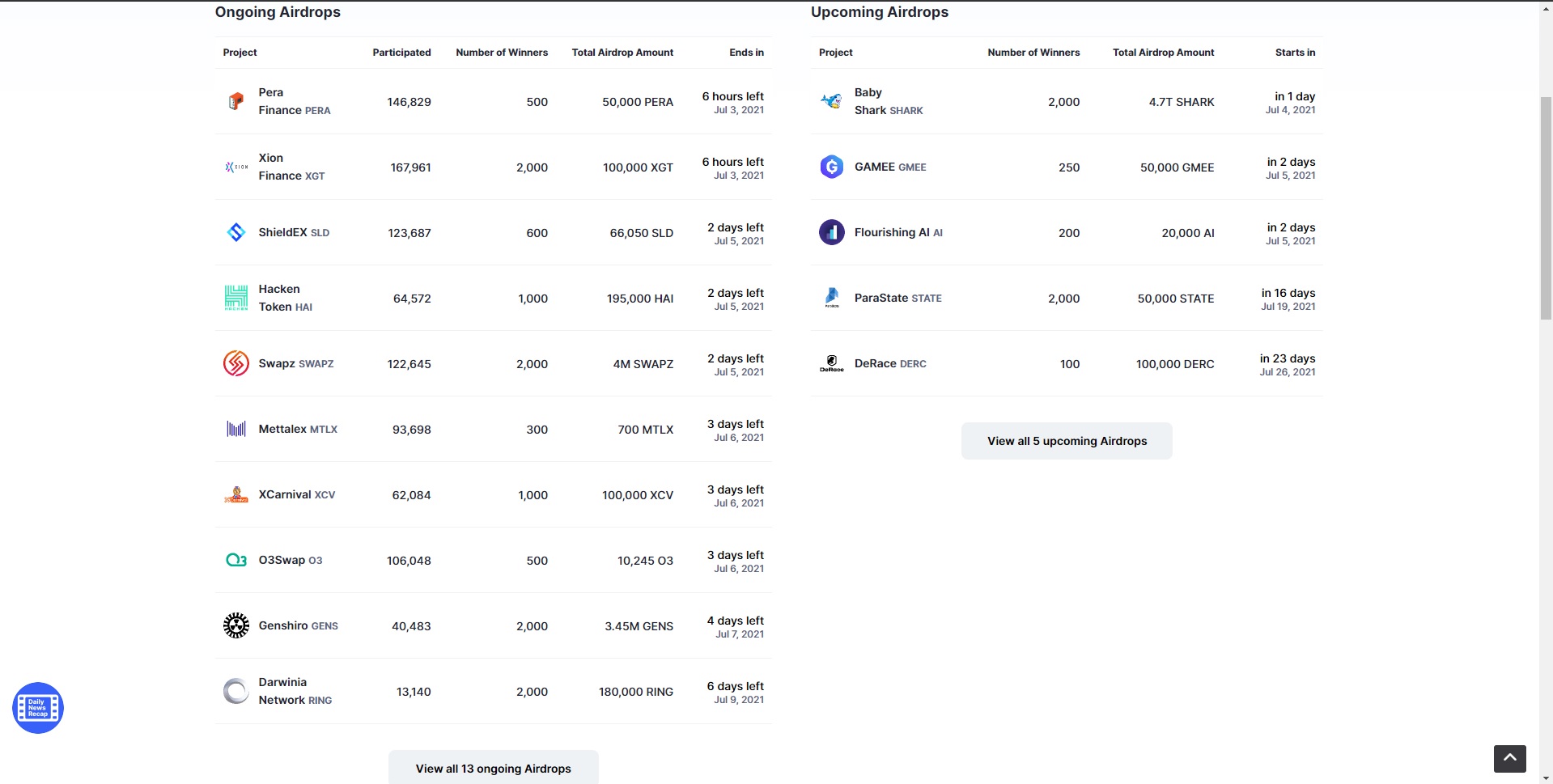
Task: Click the Flourishing AI logo
Action: pos(831,232)
